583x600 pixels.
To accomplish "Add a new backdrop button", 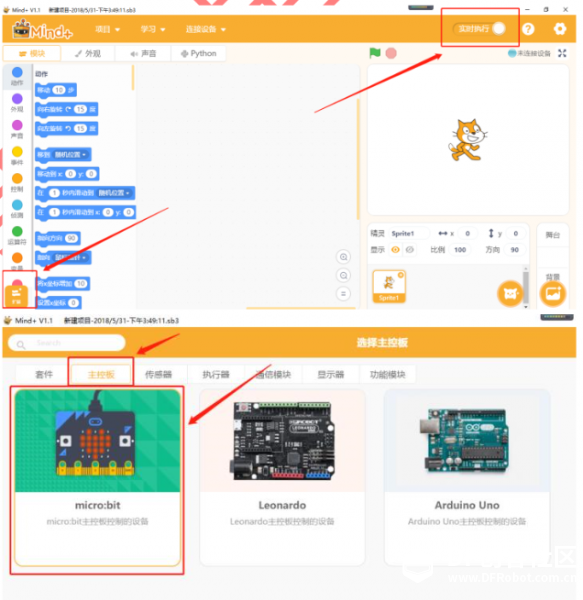I will [x=553, y=293].
